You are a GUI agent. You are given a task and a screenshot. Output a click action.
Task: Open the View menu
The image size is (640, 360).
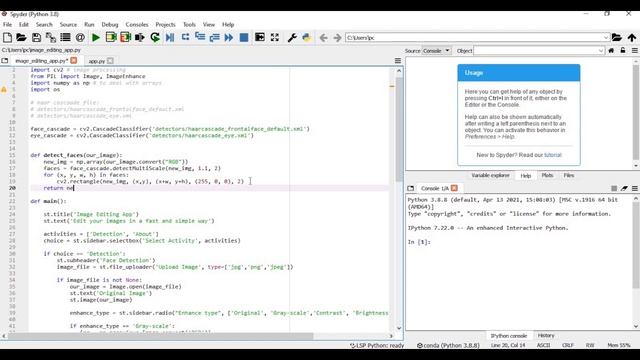point(209,24)
